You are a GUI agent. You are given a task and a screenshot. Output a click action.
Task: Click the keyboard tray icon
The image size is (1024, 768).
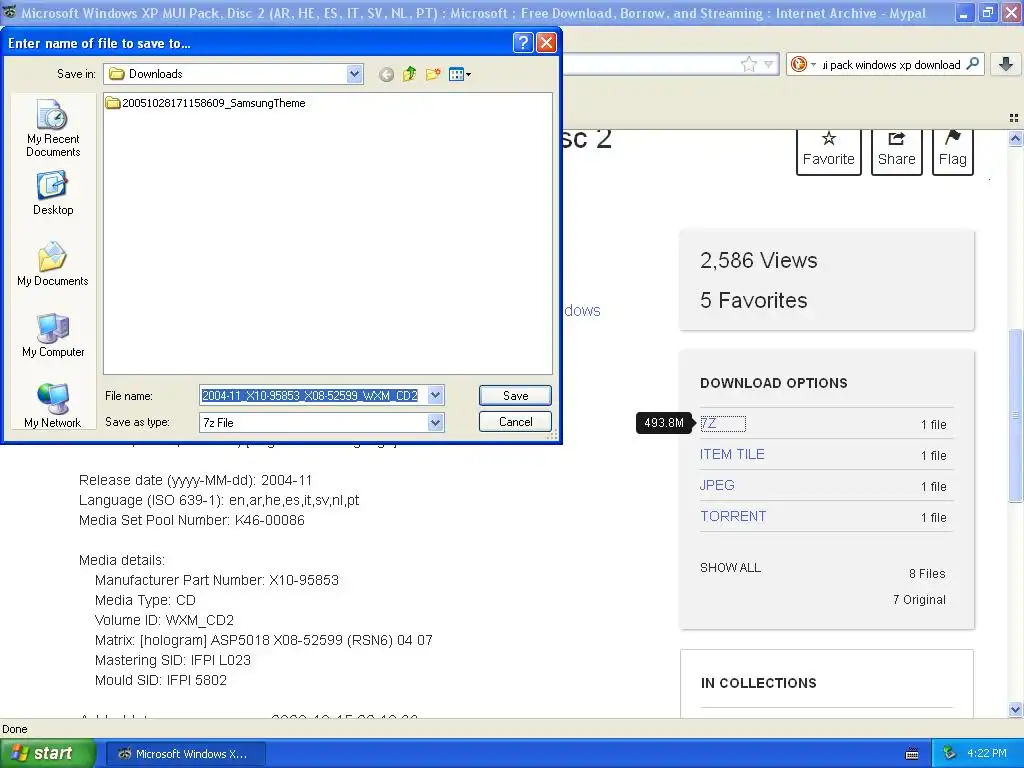pos(912,754)
